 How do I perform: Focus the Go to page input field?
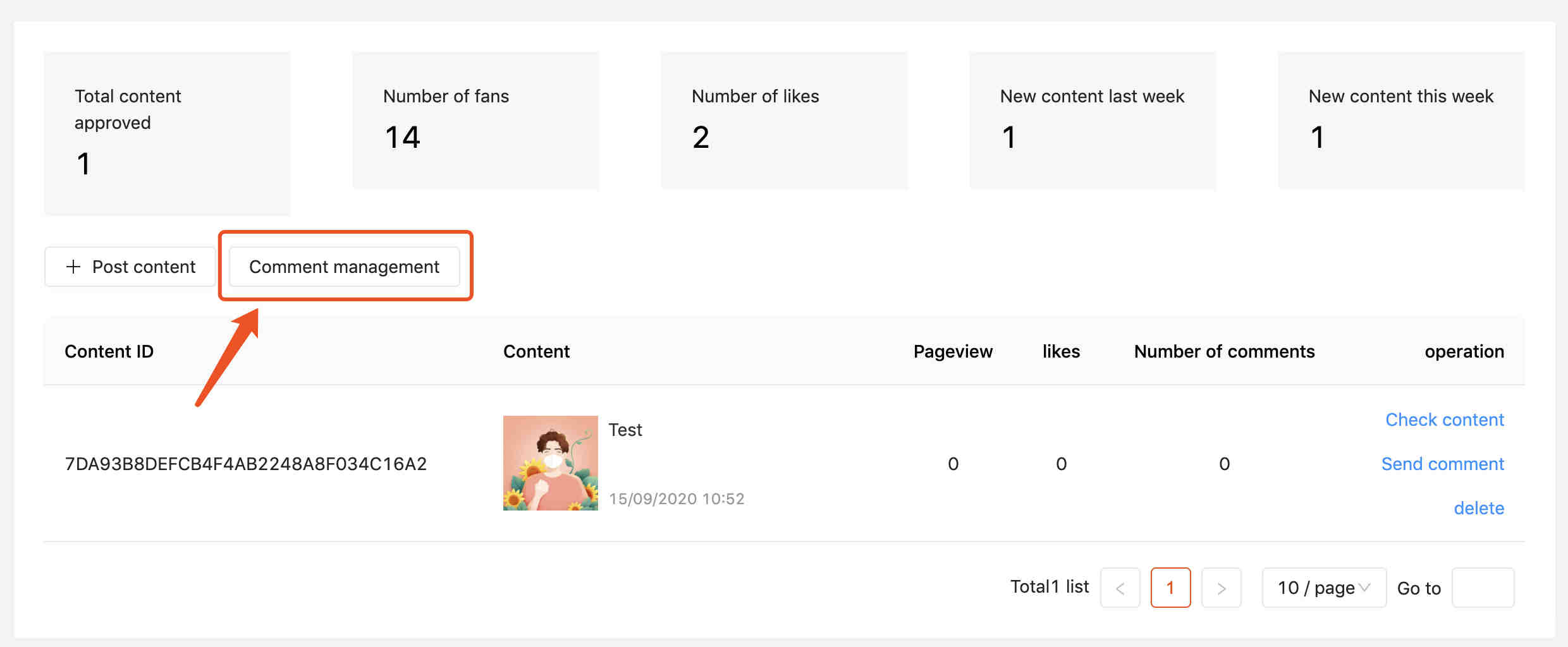tap(1483, 588)
